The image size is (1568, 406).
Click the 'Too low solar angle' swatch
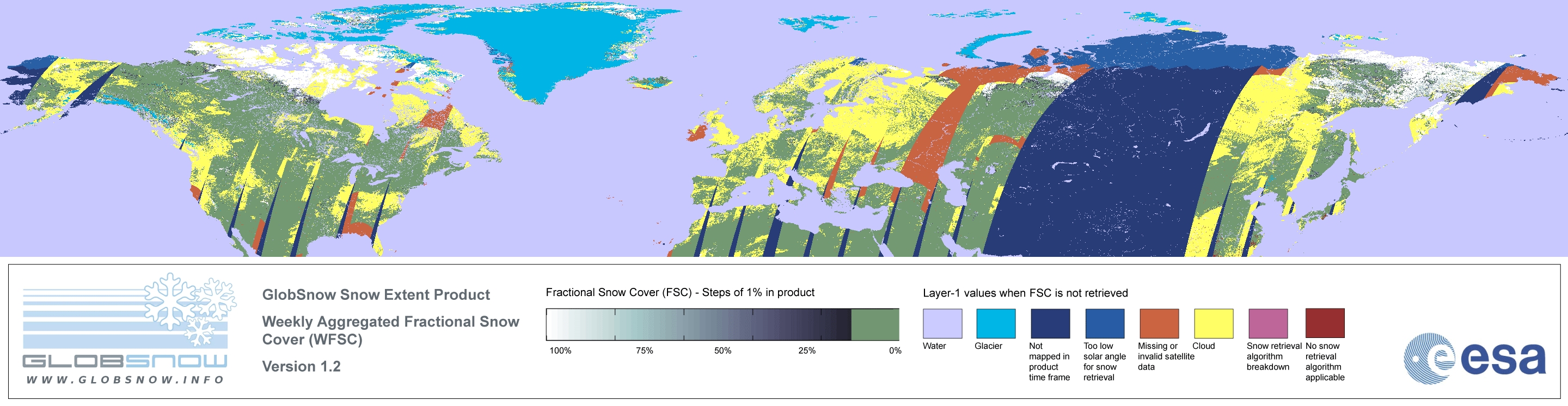tap(1105, 323)
